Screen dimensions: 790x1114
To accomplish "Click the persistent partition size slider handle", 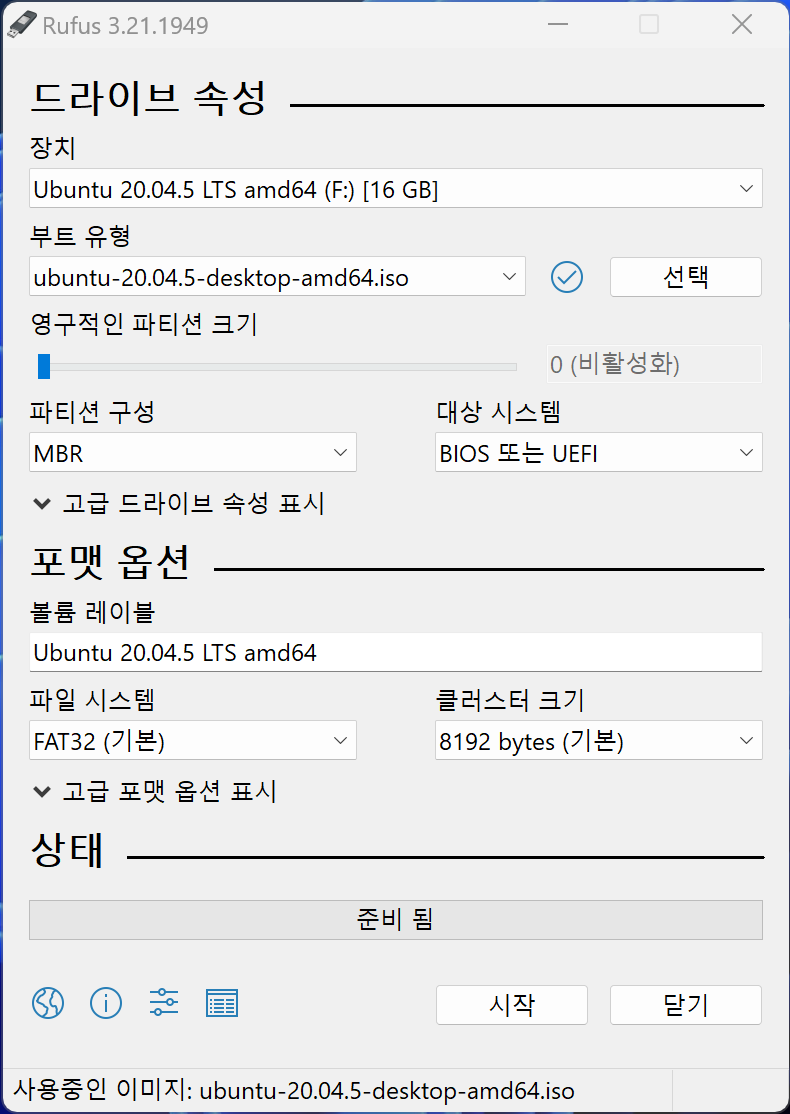I will click(44, 367).
